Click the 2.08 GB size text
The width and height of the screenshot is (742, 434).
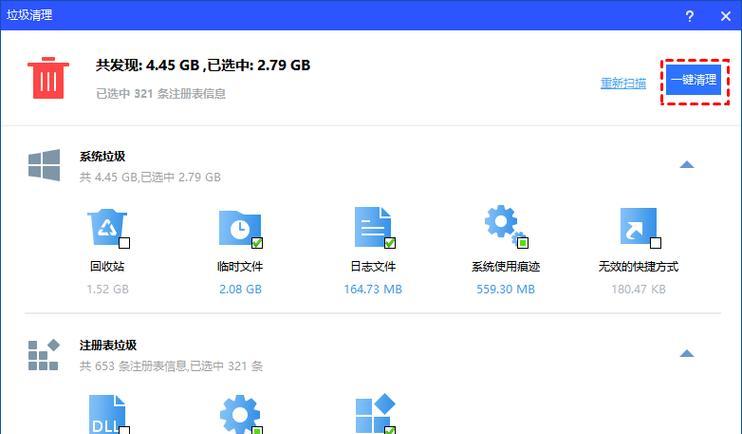(x=240, y=289)
